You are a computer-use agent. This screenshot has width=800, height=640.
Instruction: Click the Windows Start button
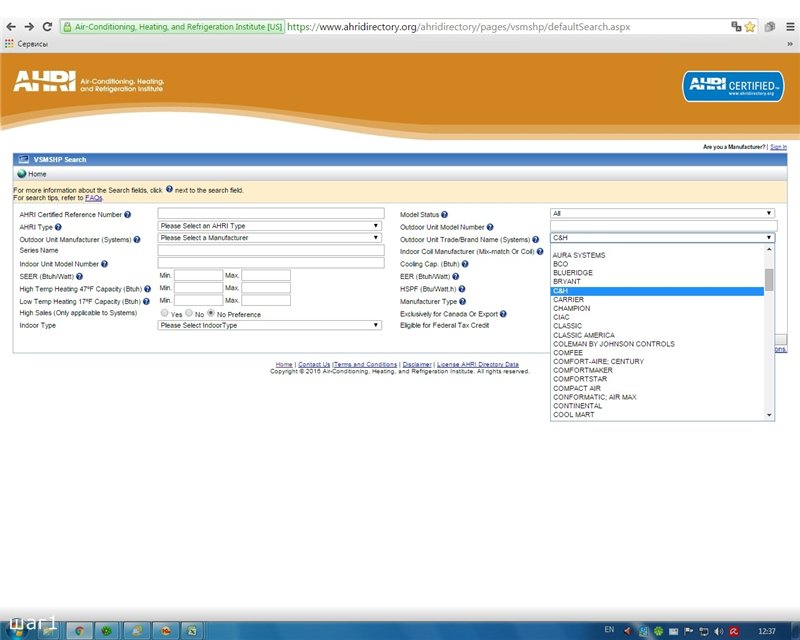coord(15,631)
